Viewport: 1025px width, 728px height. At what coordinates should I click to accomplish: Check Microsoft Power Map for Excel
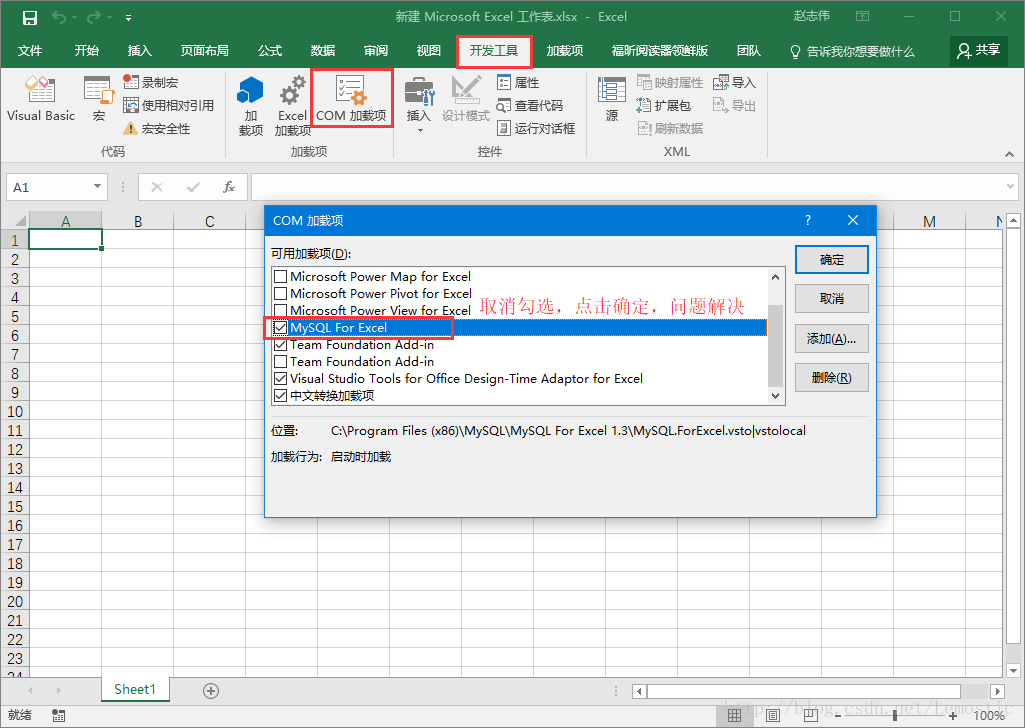pyautogui.click(x=280, y=276)
